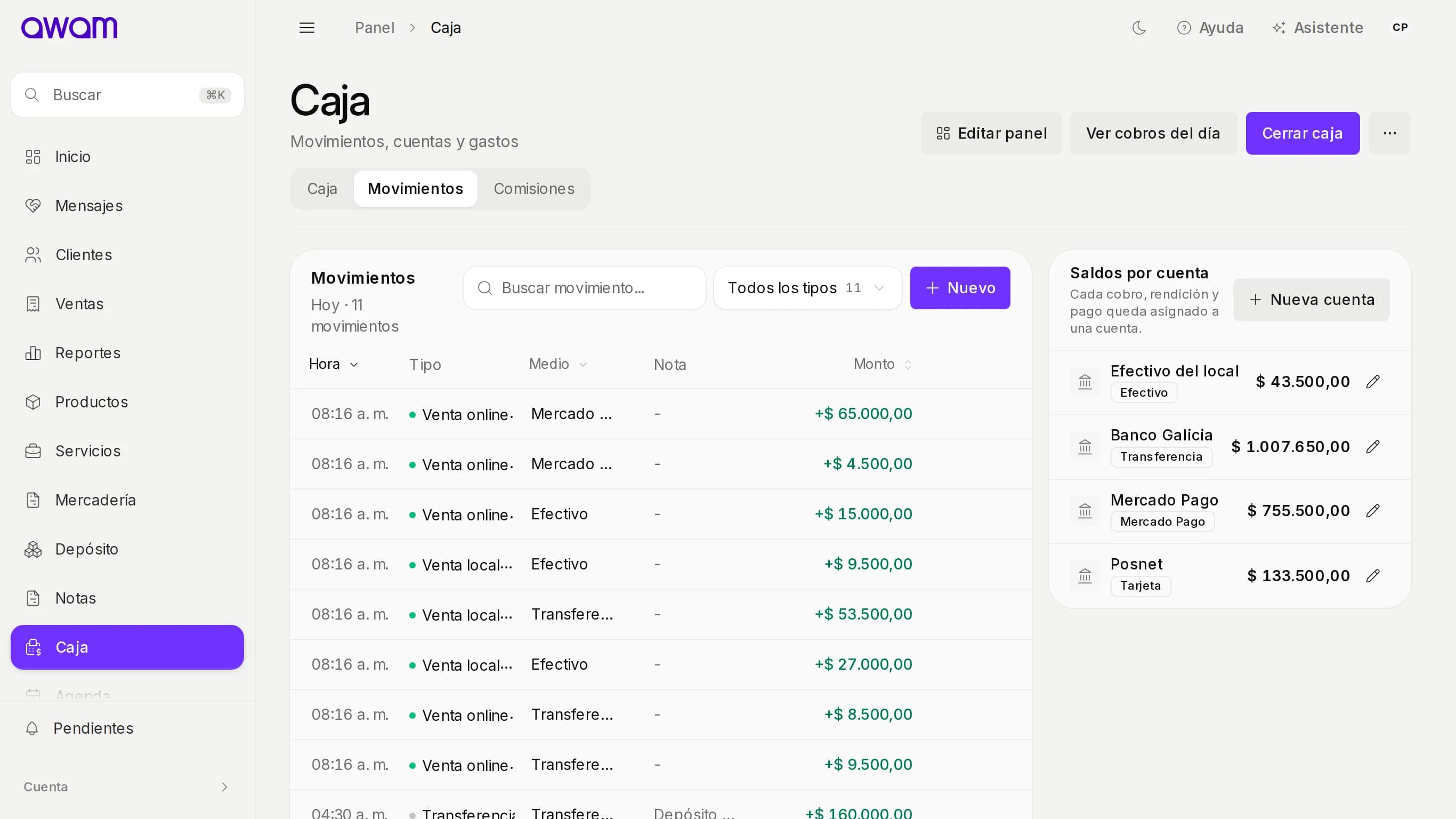Click the Depósito boxes icon
Screen dimensions: 1456x819
point(33,549)
